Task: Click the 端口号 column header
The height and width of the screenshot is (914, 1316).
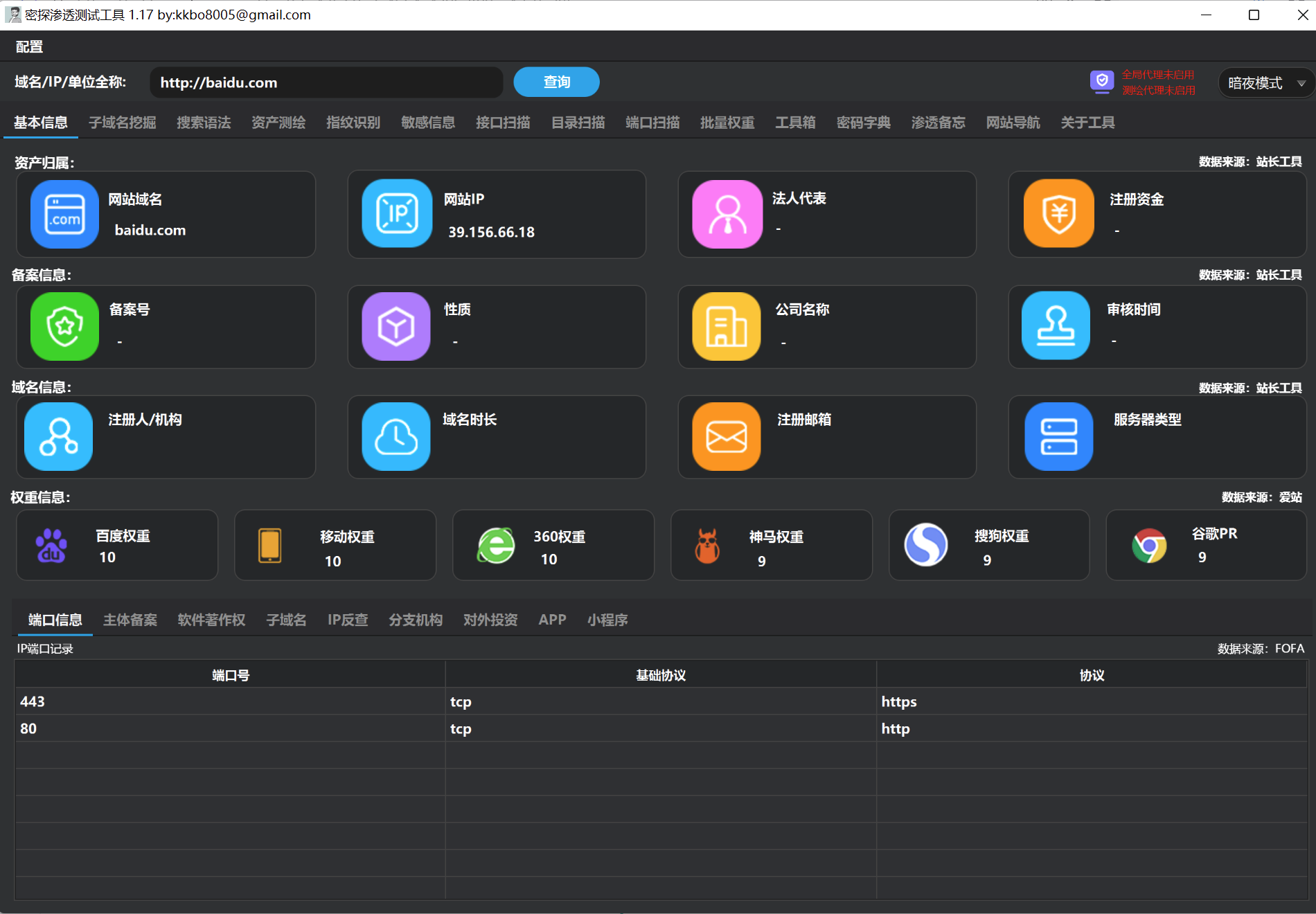Action: click(x=231, y=675)
